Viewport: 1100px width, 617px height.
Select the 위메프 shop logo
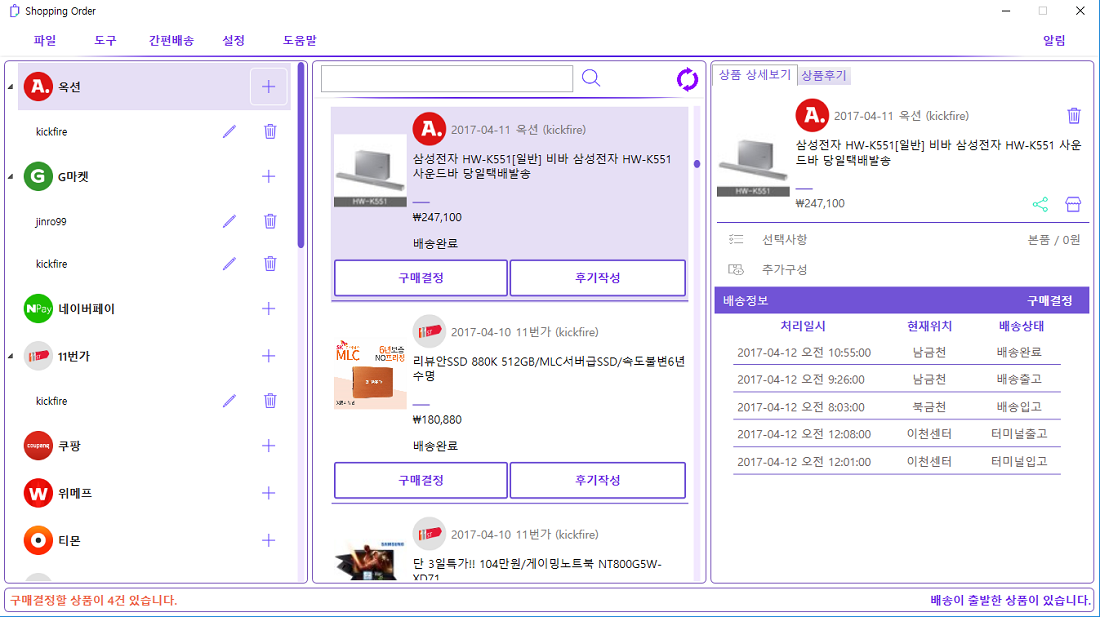(39, 494)
